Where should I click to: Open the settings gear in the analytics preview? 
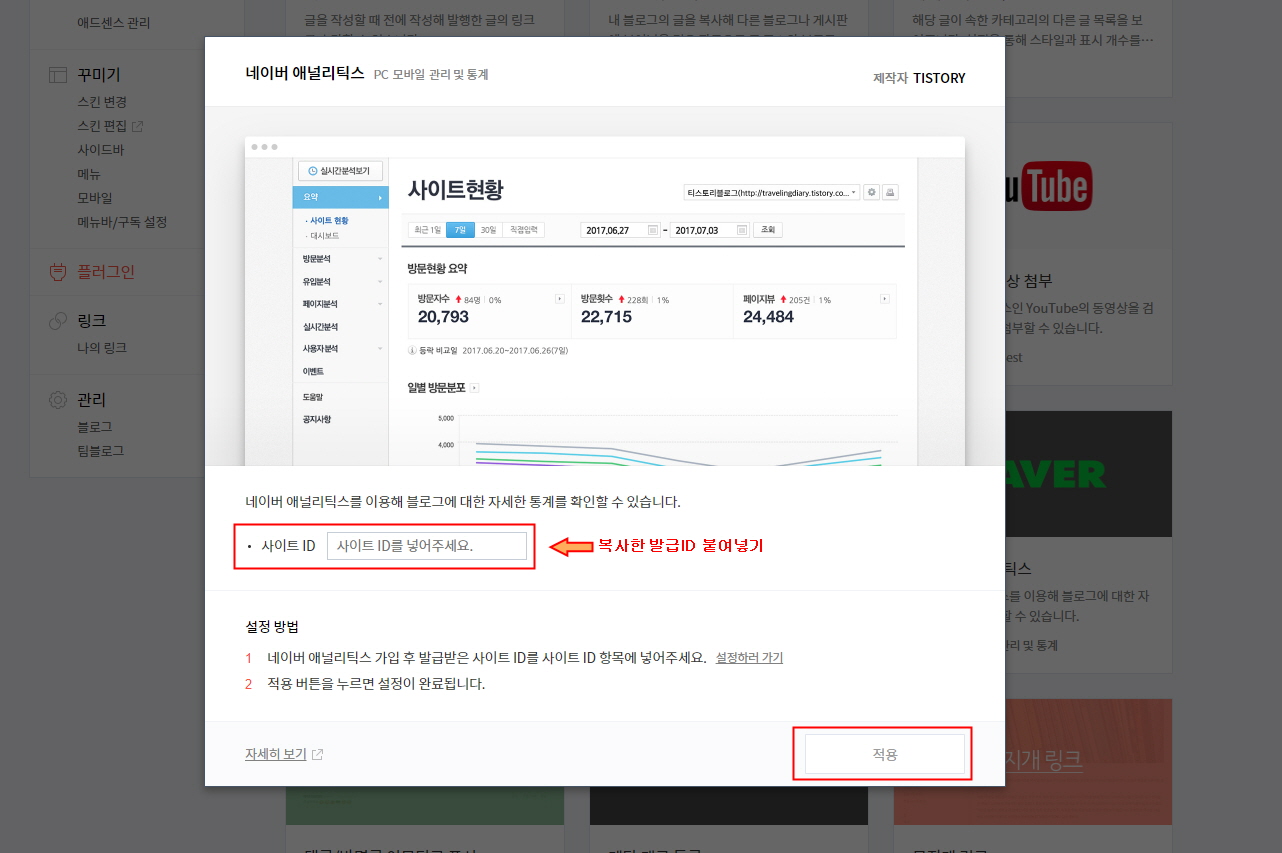[871, 191]
